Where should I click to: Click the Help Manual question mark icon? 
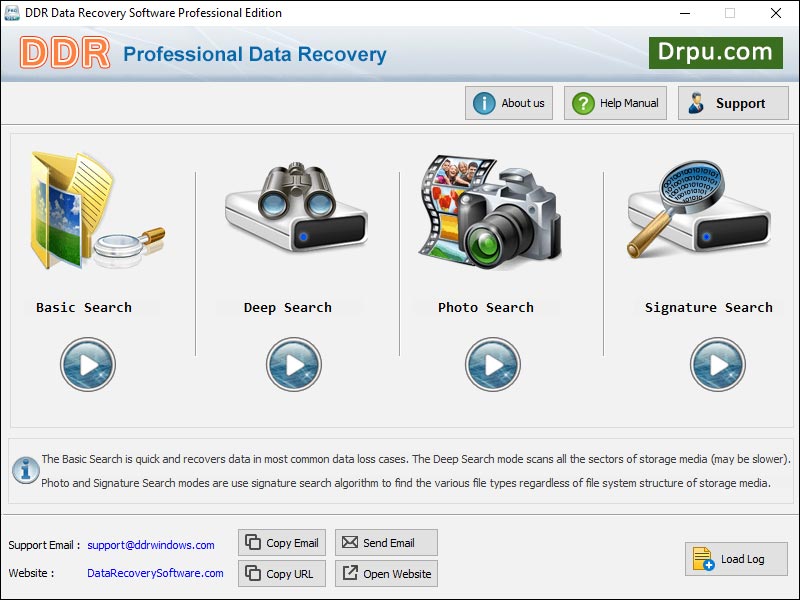583,102
